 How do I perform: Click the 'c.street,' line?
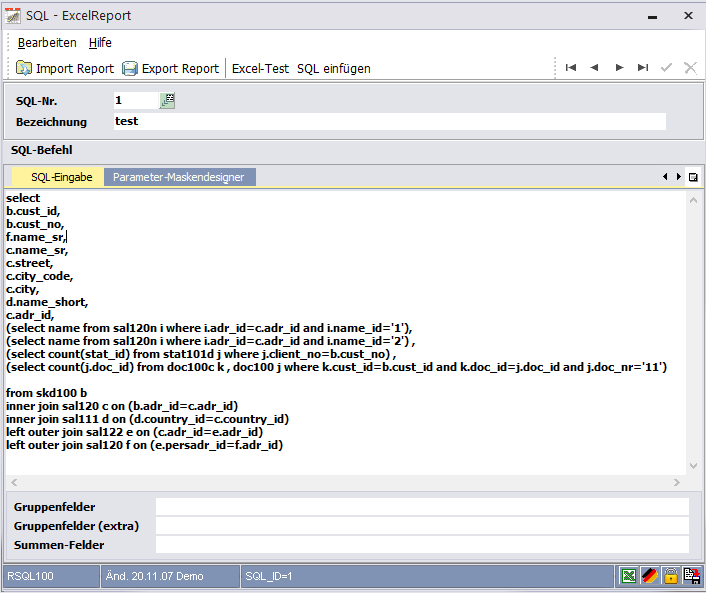click(x=29, y=263)
